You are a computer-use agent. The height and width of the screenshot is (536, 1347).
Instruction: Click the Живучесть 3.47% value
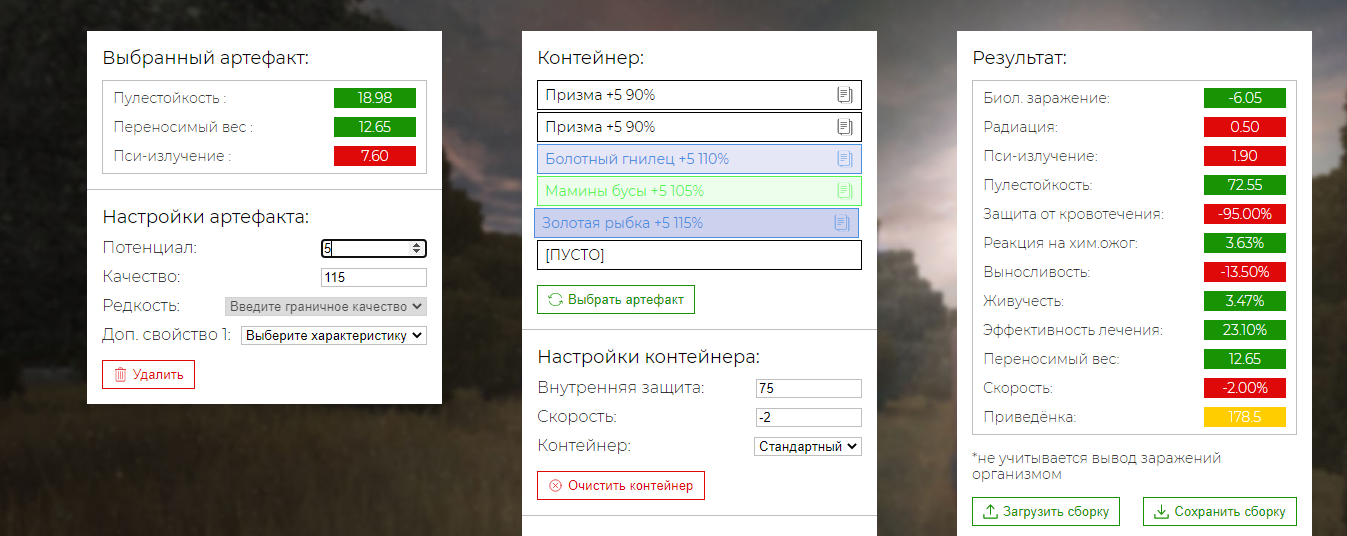coord(1244,301)
